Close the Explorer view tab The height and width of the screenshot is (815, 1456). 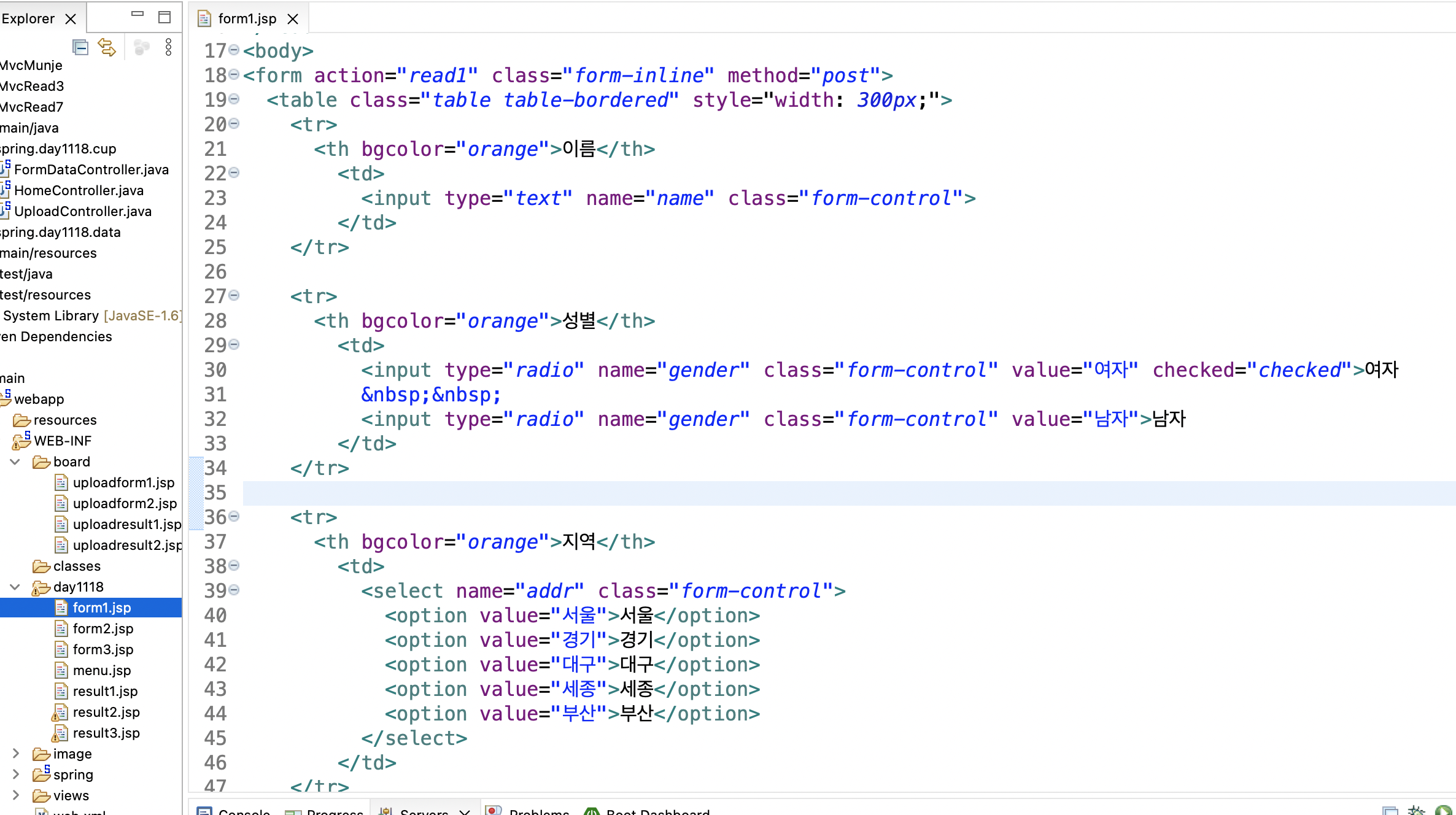71,19
